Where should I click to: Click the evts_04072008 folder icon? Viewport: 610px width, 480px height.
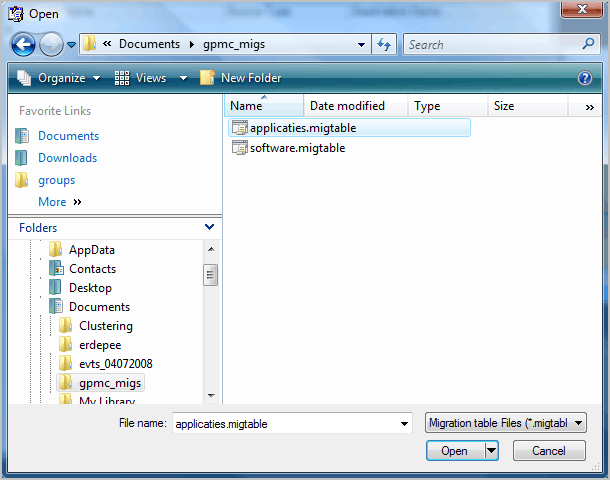(65, 364)
